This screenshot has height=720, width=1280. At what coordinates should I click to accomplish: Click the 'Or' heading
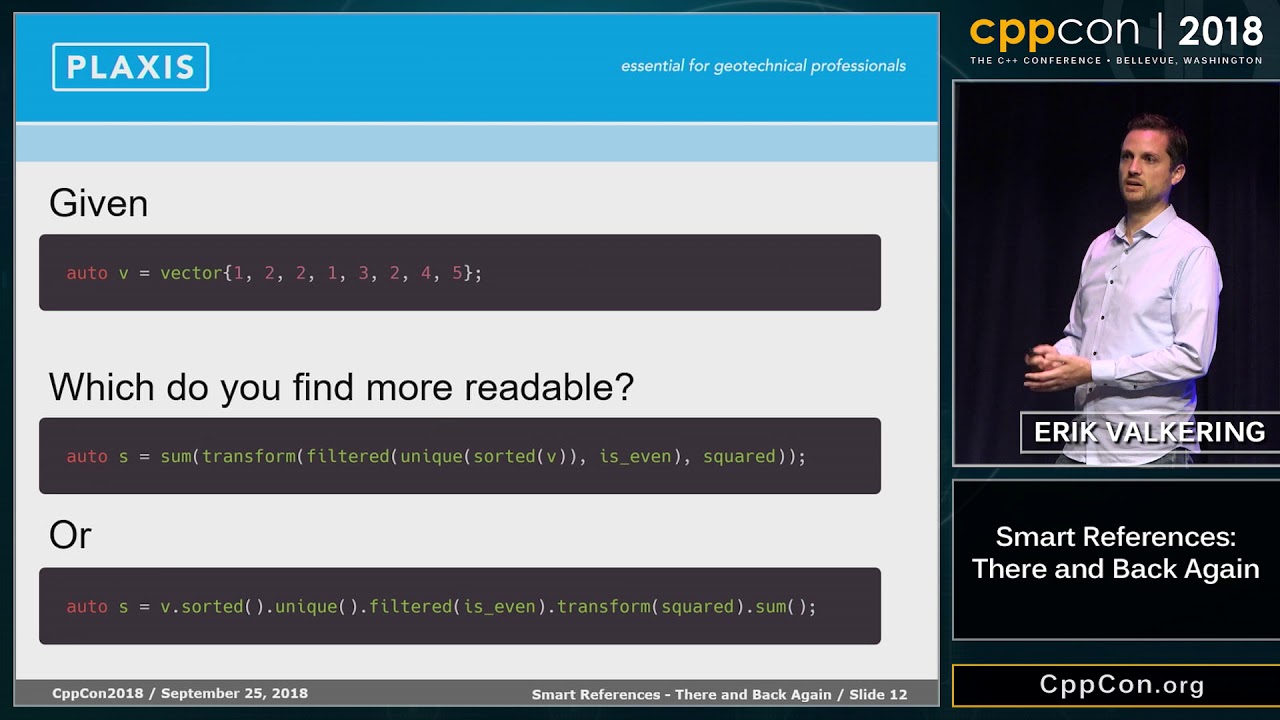tap(70, 535)
